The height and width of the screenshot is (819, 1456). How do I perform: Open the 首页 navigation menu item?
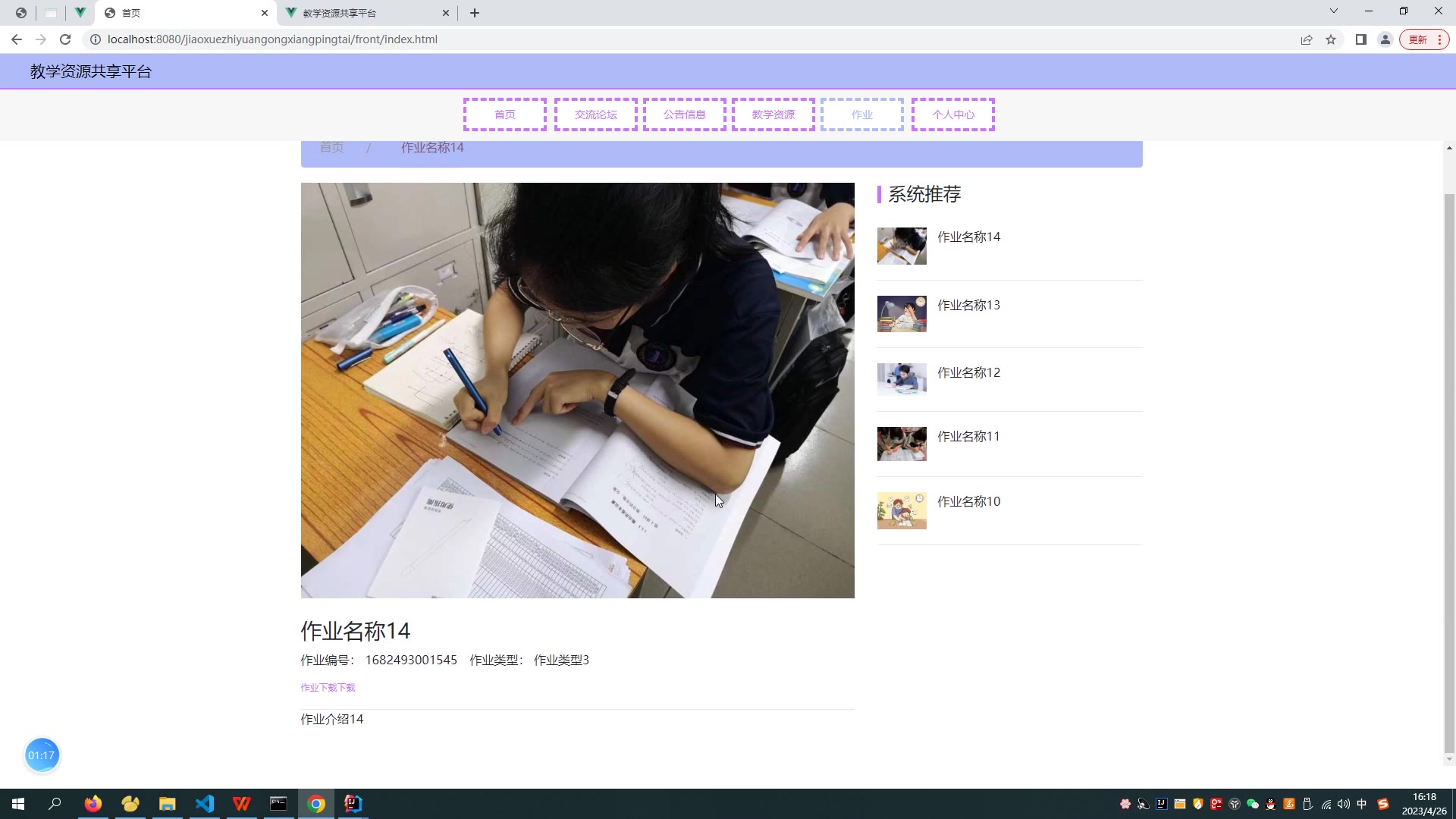point(505,115)
